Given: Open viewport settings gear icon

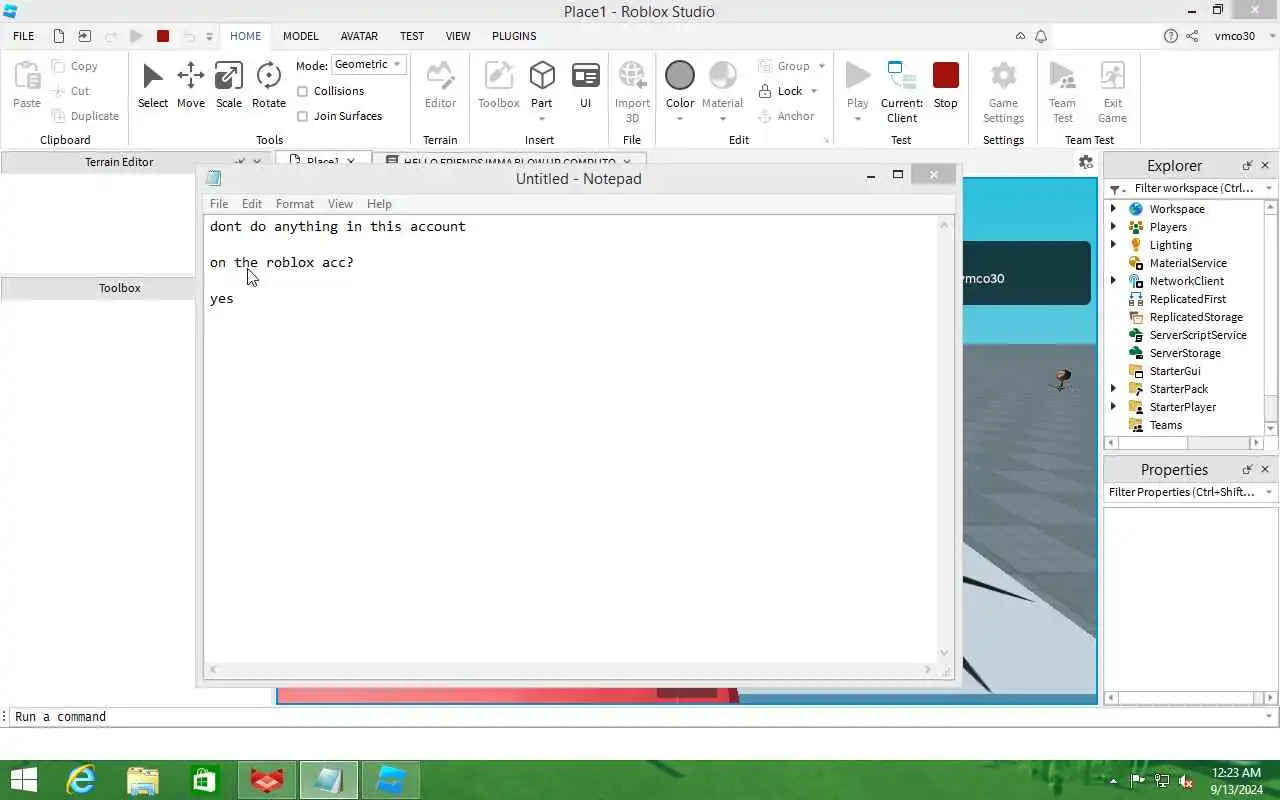Looking at the screenshot, I should tap(1086, 162).
